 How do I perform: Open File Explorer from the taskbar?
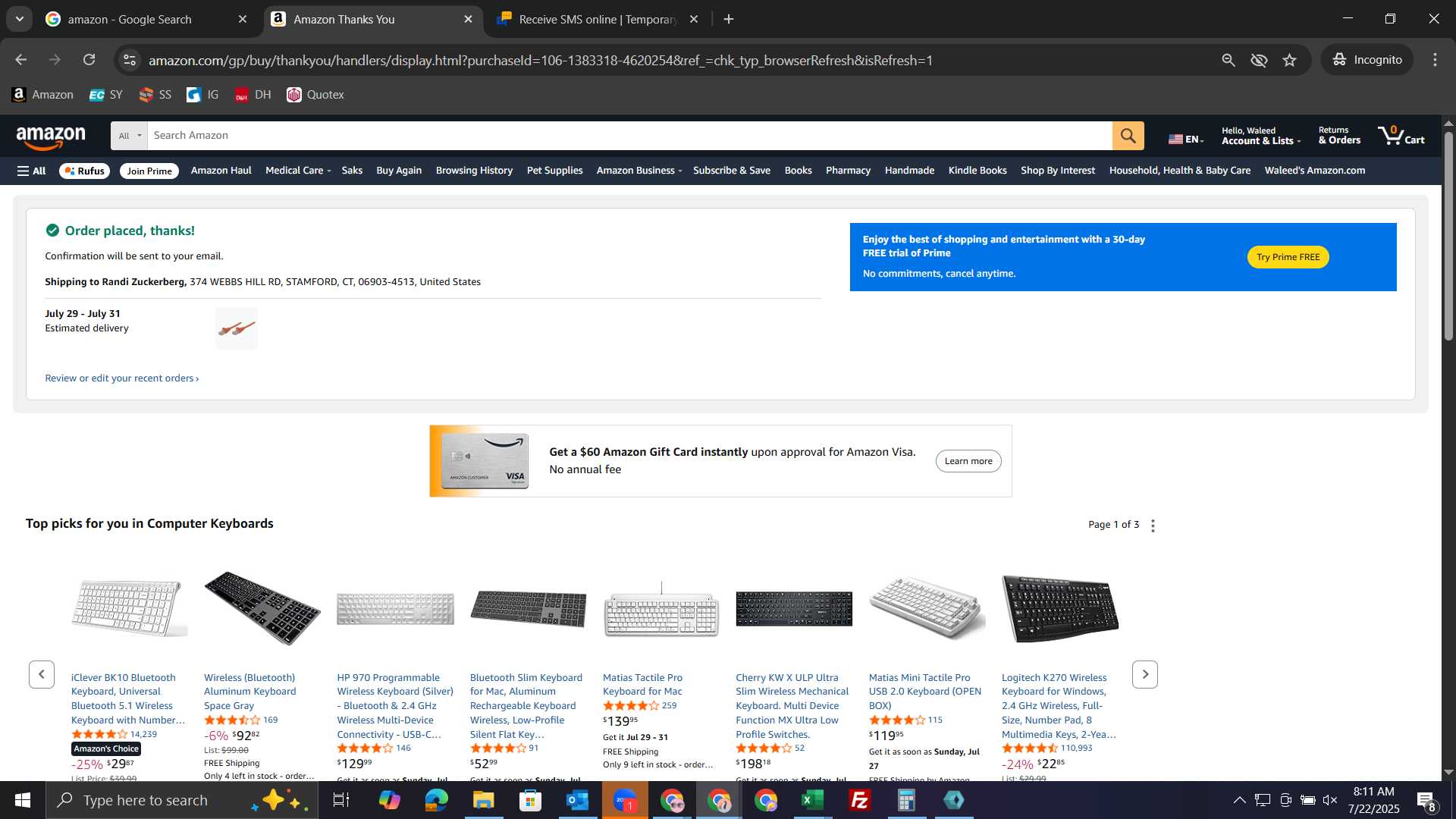click(x=483, y=800)
